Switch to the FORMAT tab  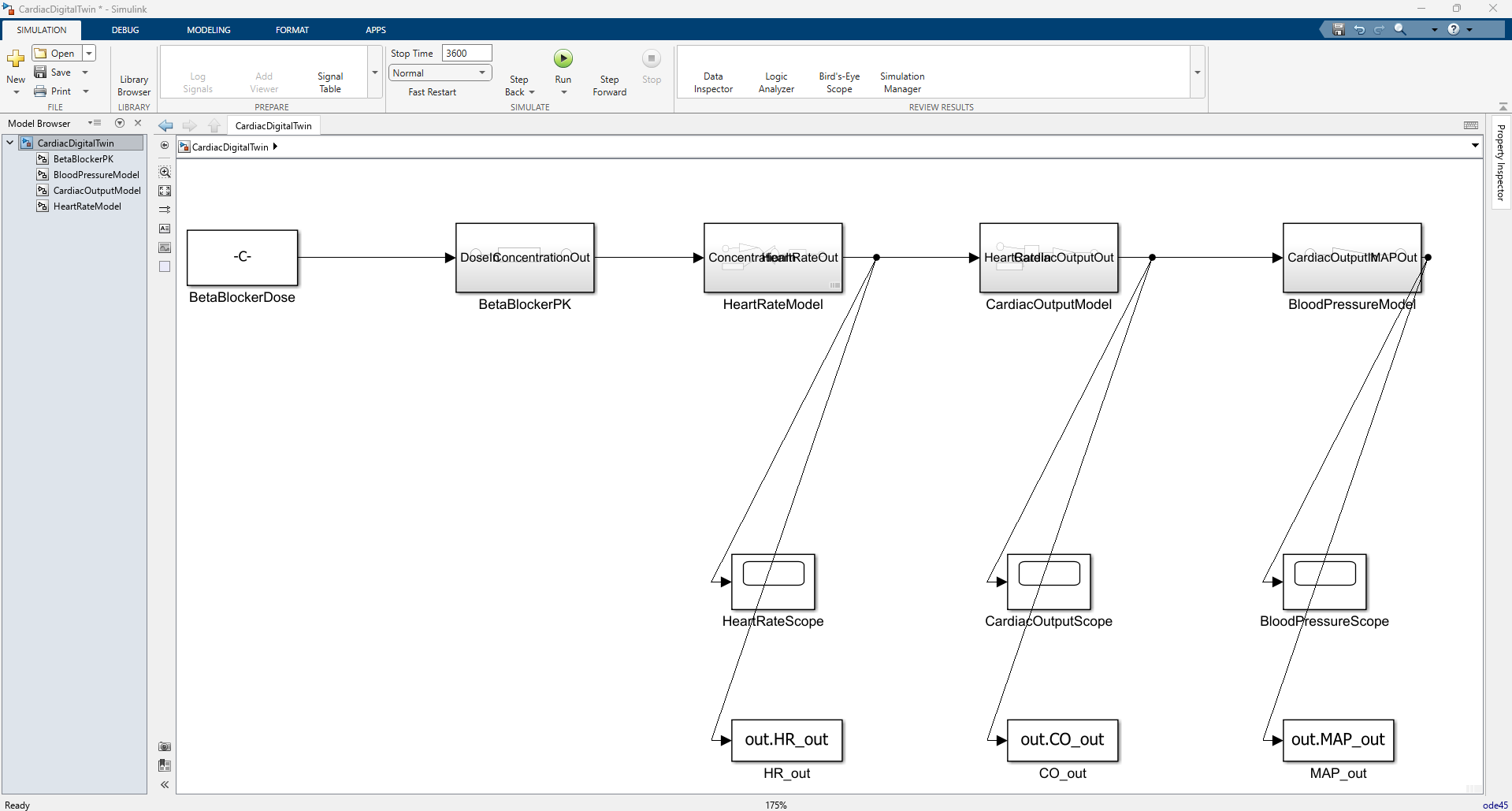pos(292,30)
